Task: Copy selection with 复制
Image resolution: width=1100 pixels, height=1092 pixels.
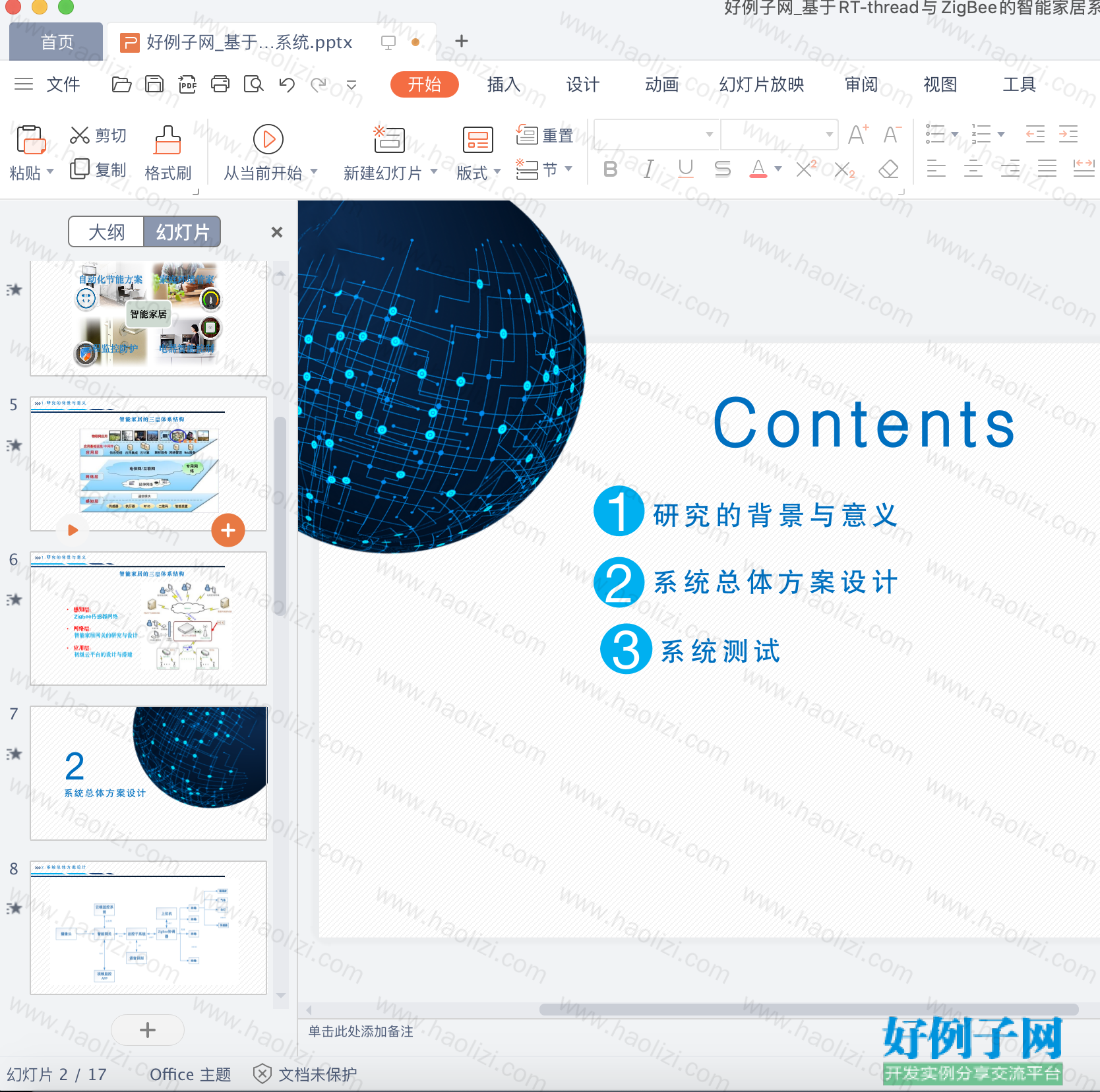Action: [x=98, y=169]
